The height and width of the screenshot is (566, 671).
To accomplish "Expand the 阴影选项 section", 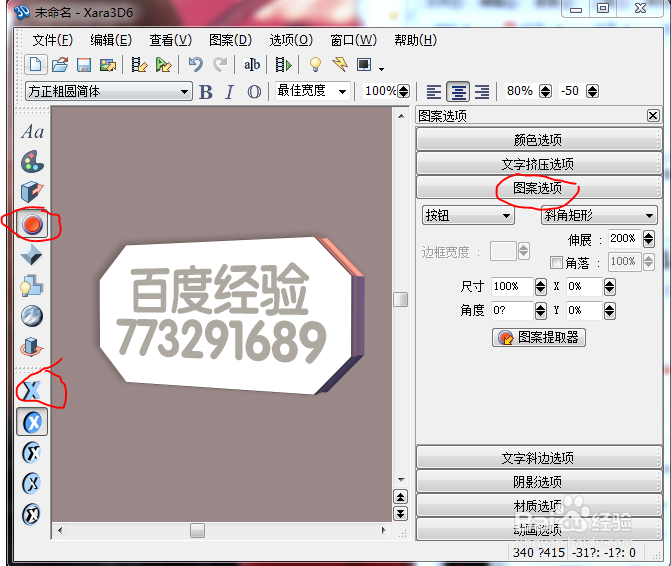I will (538, 482).
